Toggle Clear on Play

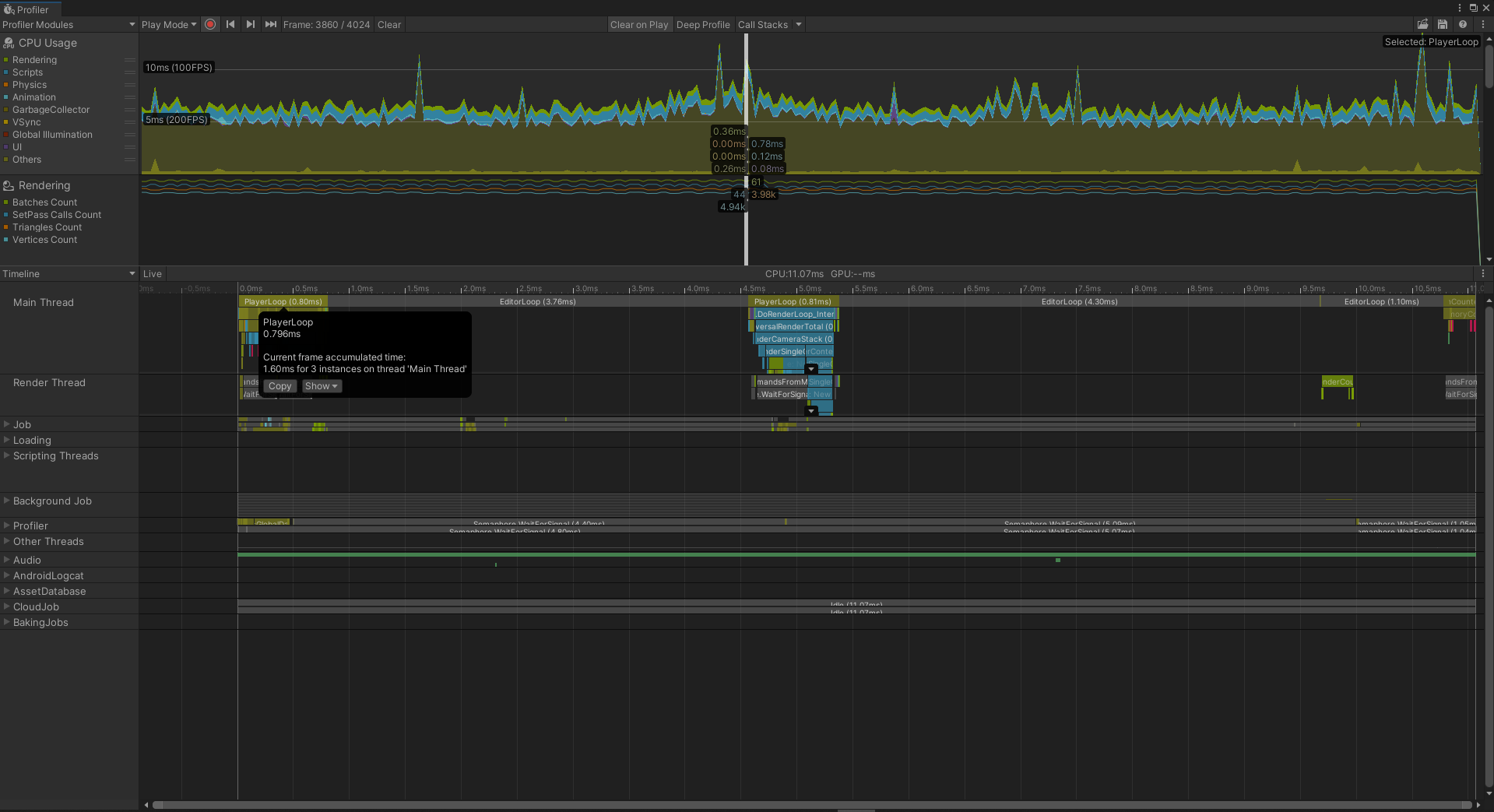pos(639,24)
